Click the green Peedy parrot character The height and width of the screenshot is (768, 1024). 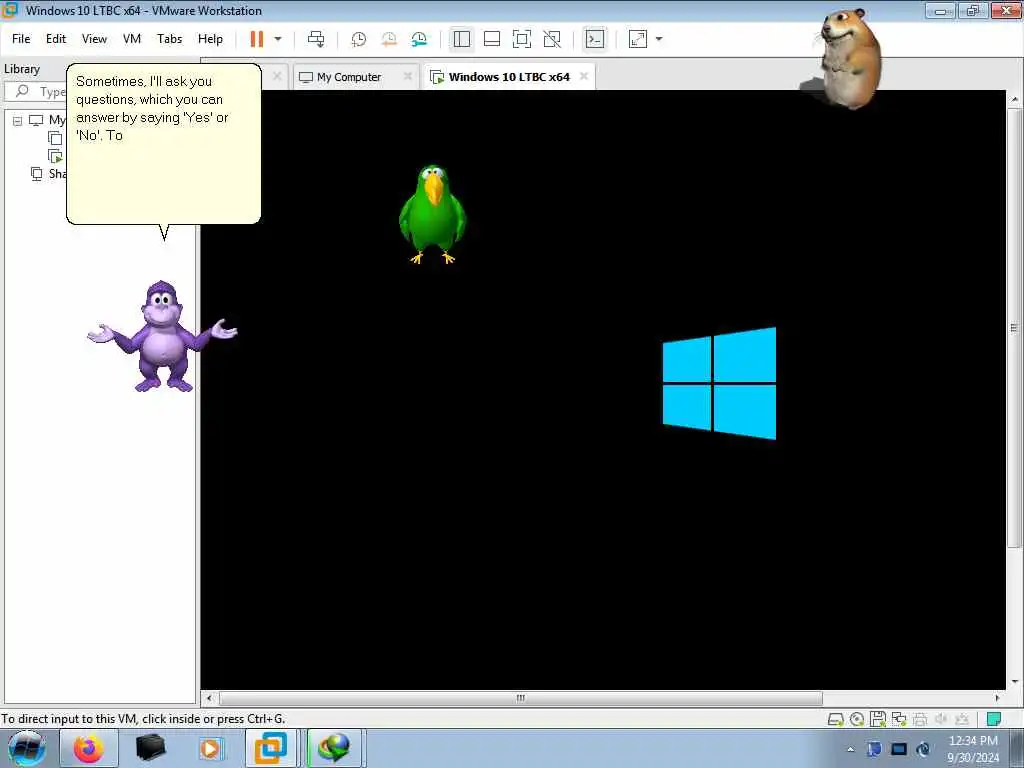432,214
